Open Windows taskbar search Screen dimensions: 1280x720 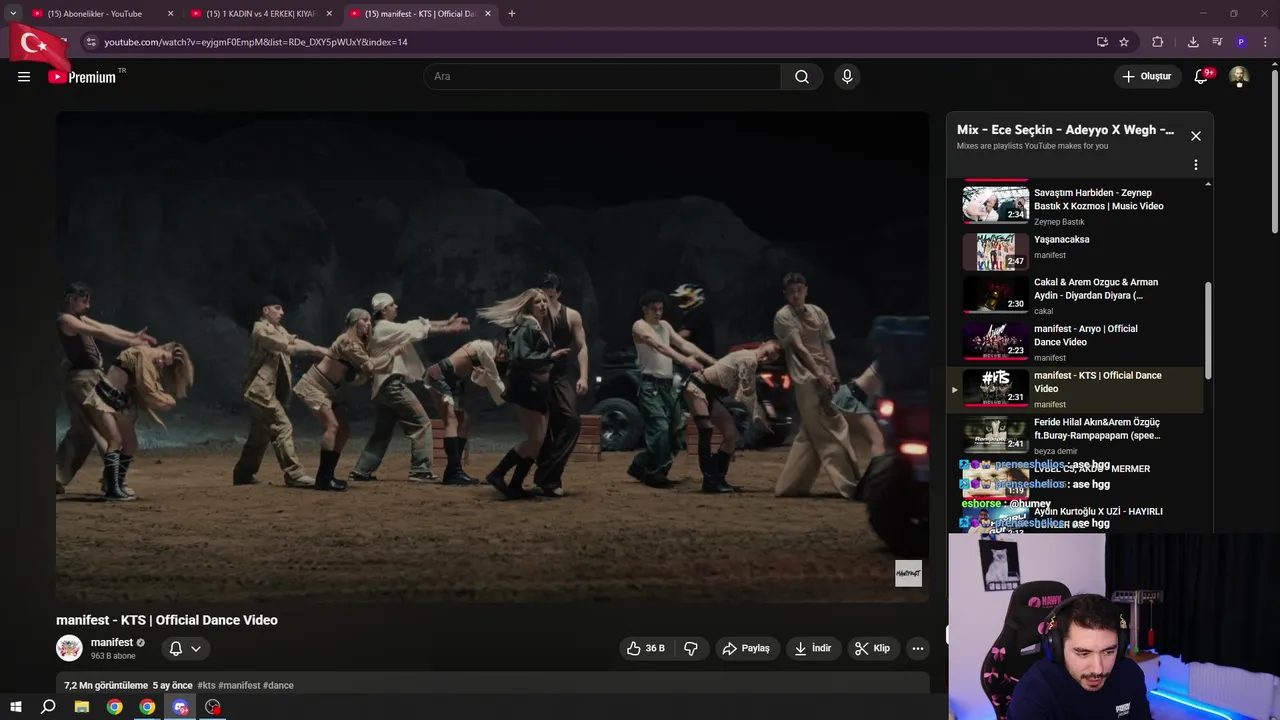(48, 707)
